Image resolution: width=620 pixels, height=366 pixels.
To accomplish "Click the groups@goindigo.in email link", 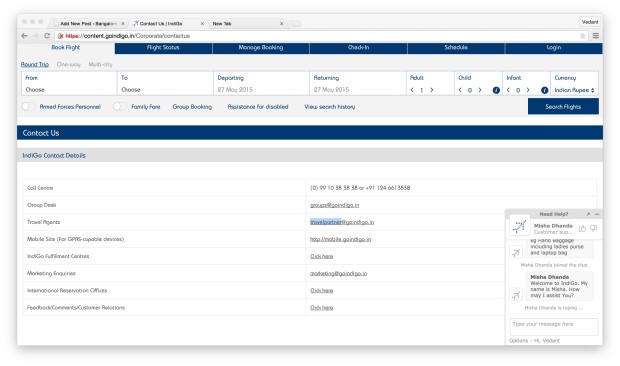I will click(335, 205).
